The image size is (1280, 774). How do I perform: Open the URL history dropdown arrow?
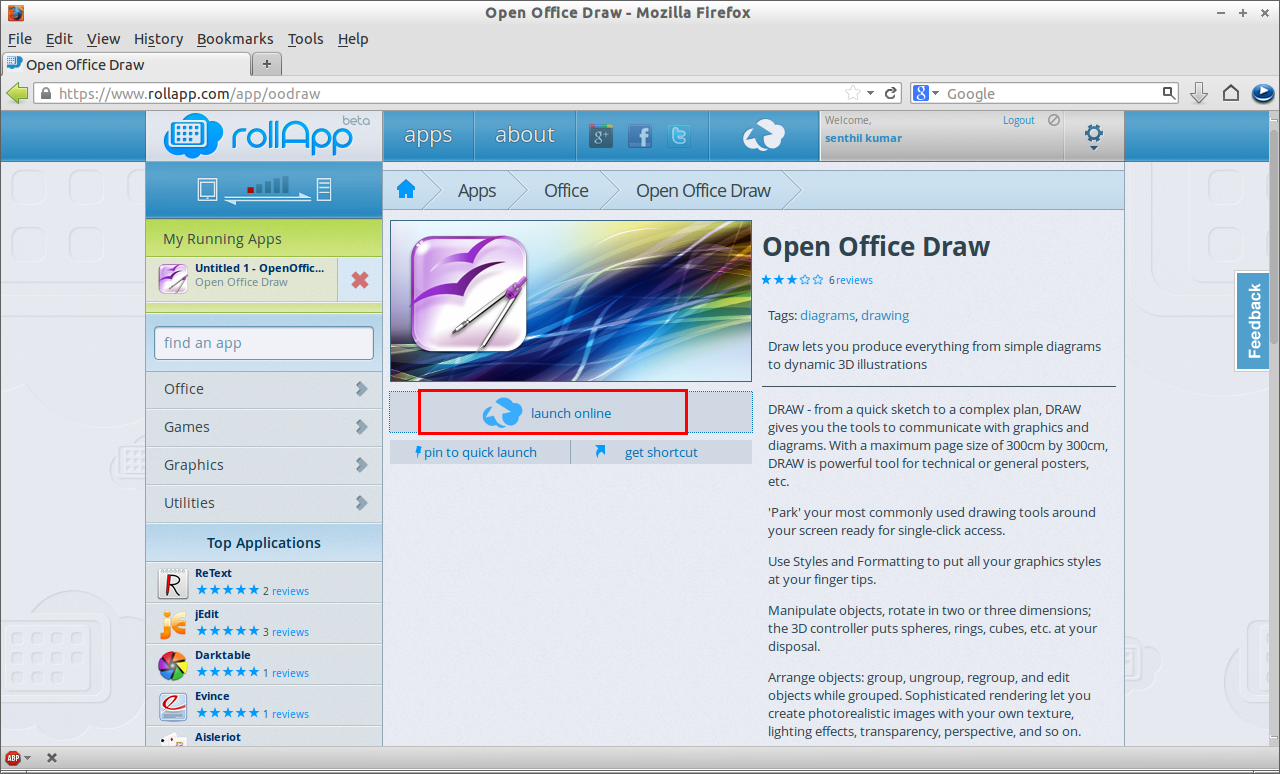click(x=871, y=93)
